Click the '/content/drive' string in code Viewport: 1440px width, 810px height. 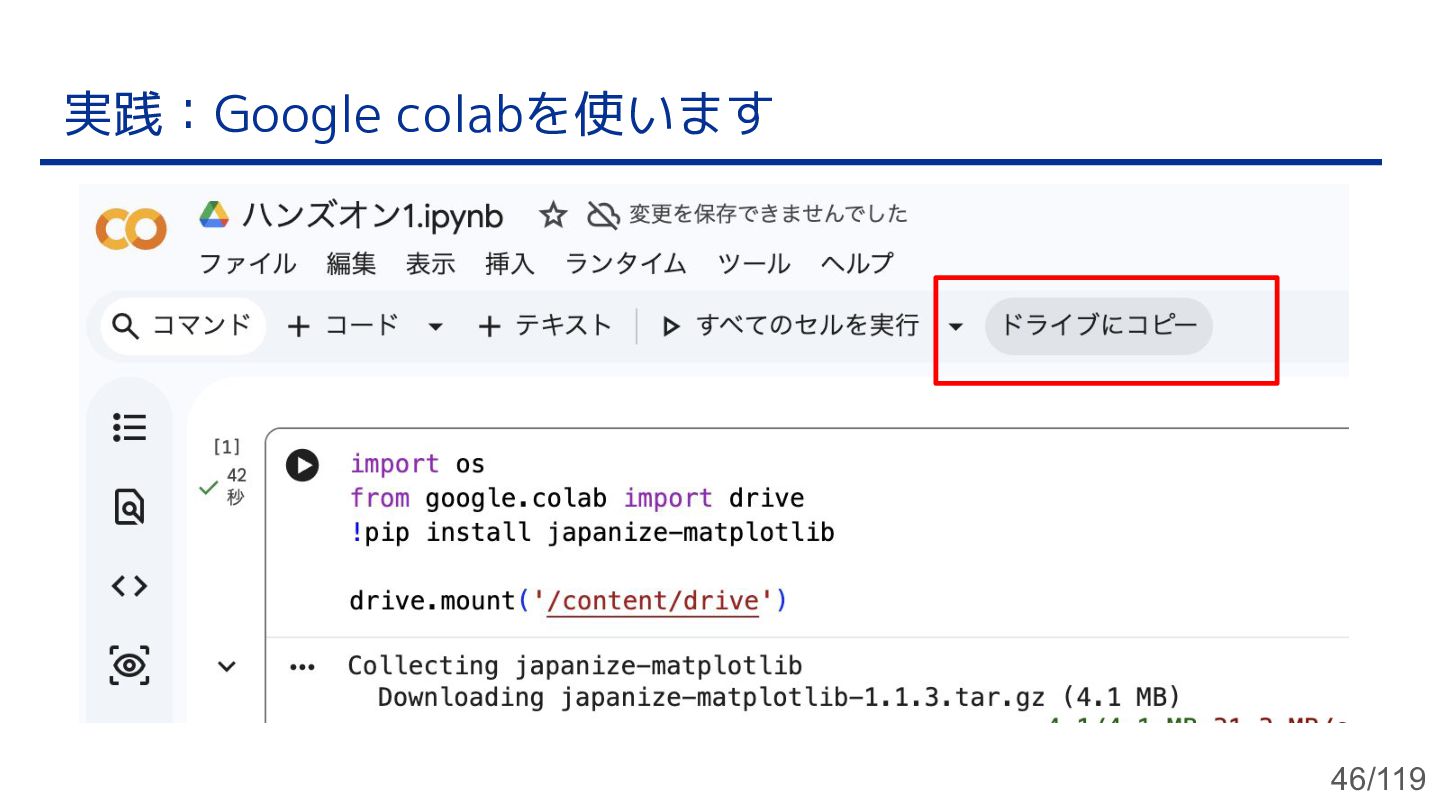click(653, 601)
